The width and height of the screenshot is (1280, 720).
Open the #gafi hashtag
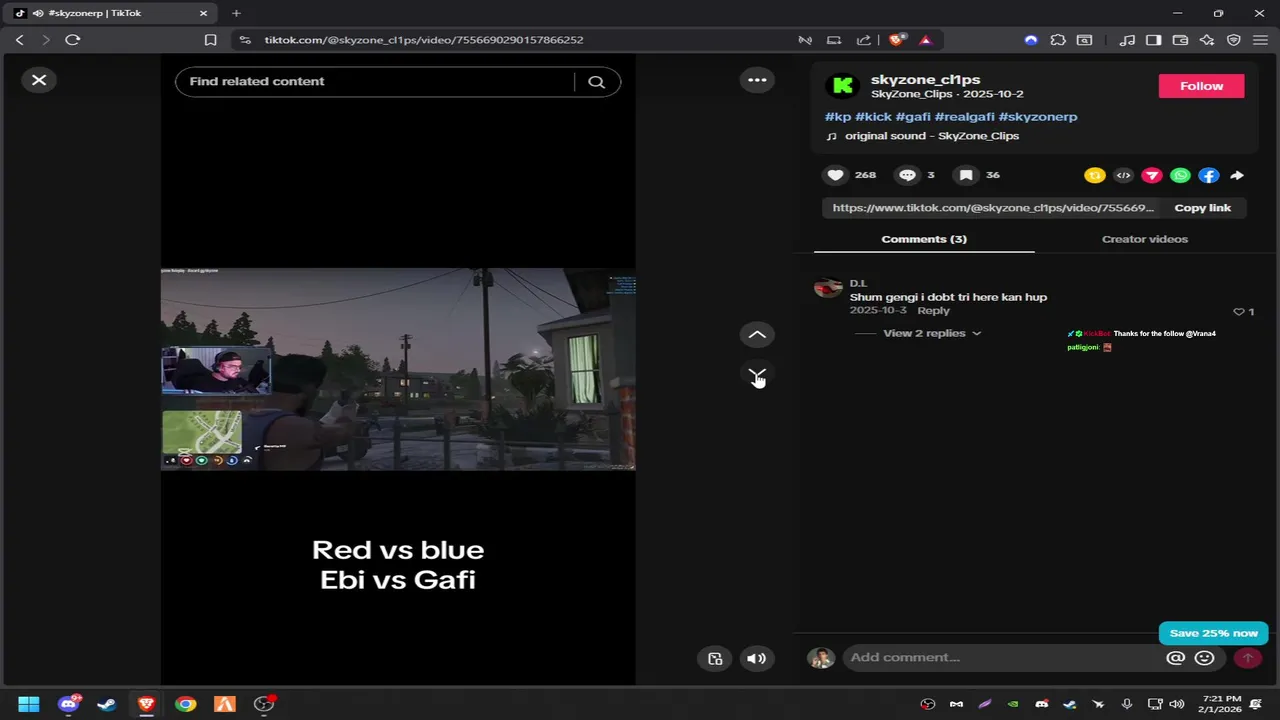tap(913, 117)
